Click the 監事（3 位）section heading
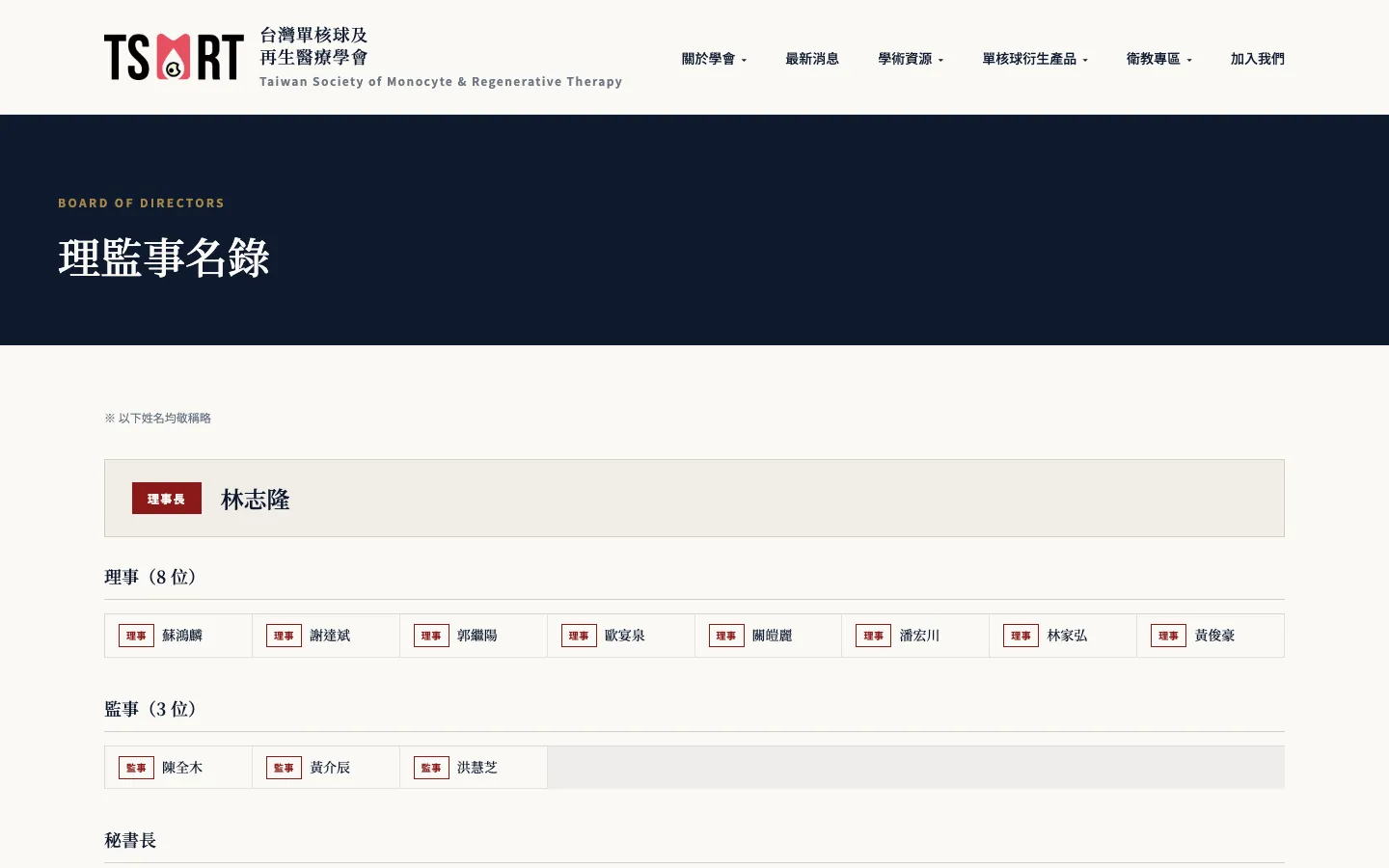The width and height of the screenshot is (1389, 868). pos(150,709)
